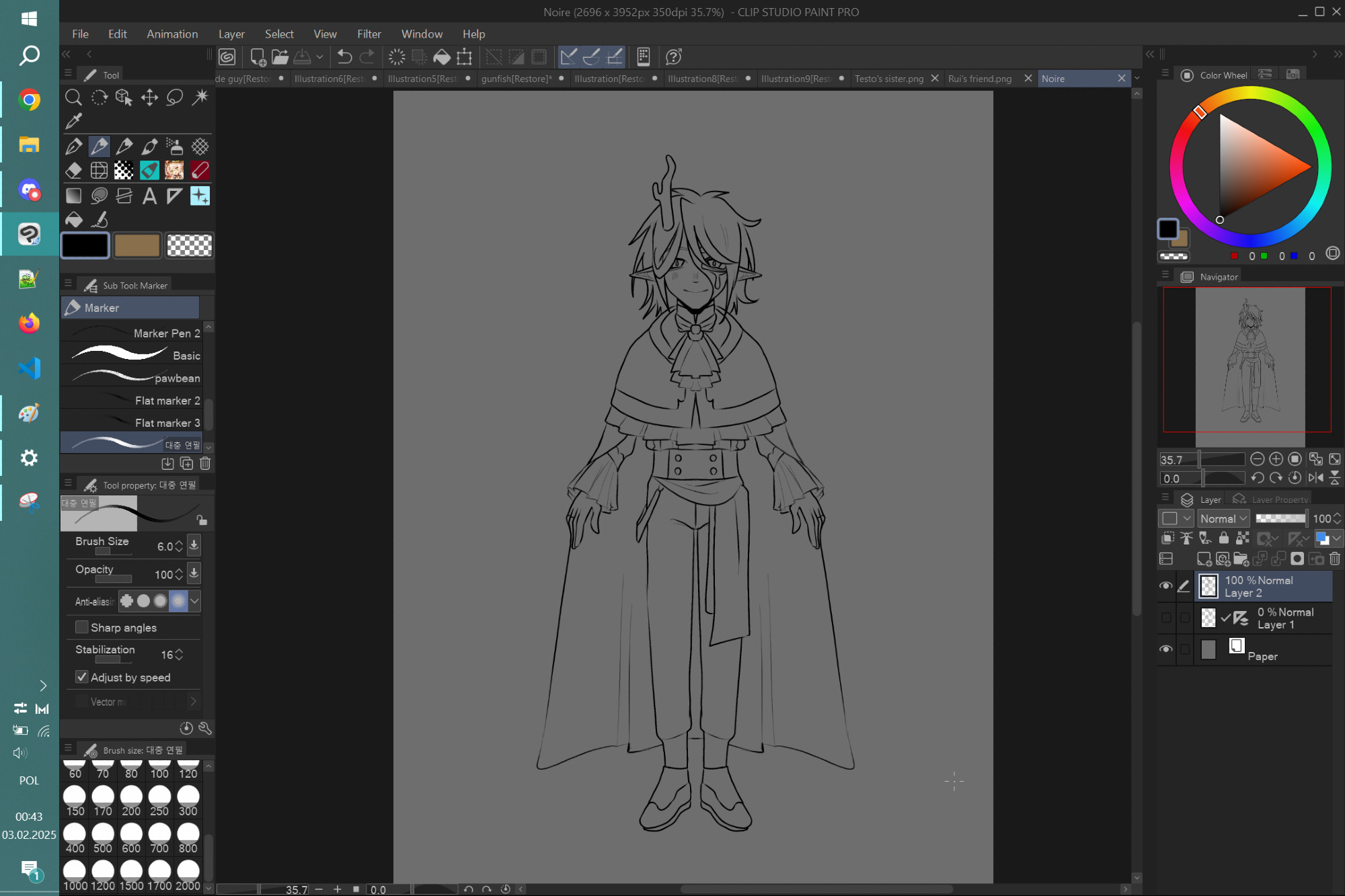
Task: Click the Clip Studio launcher icon
Action: [x=227, y=57]
